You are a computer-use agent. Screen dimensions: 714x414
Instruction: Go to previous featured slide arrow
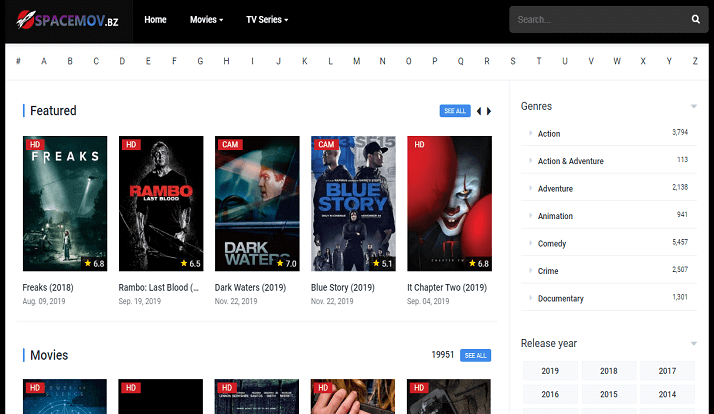[478, 111]
